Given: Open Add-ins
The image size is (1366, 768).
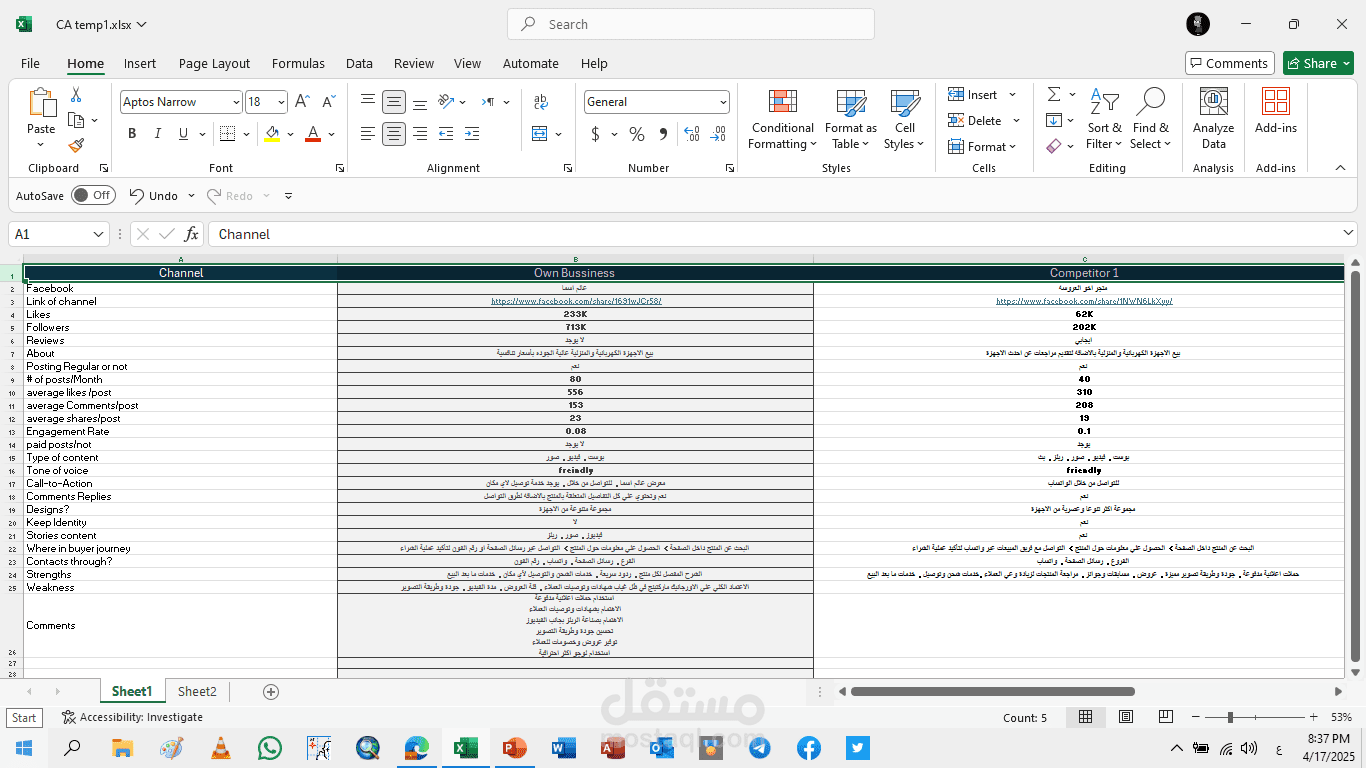Looking at the screenshot, I should [x=1276, y=111].
